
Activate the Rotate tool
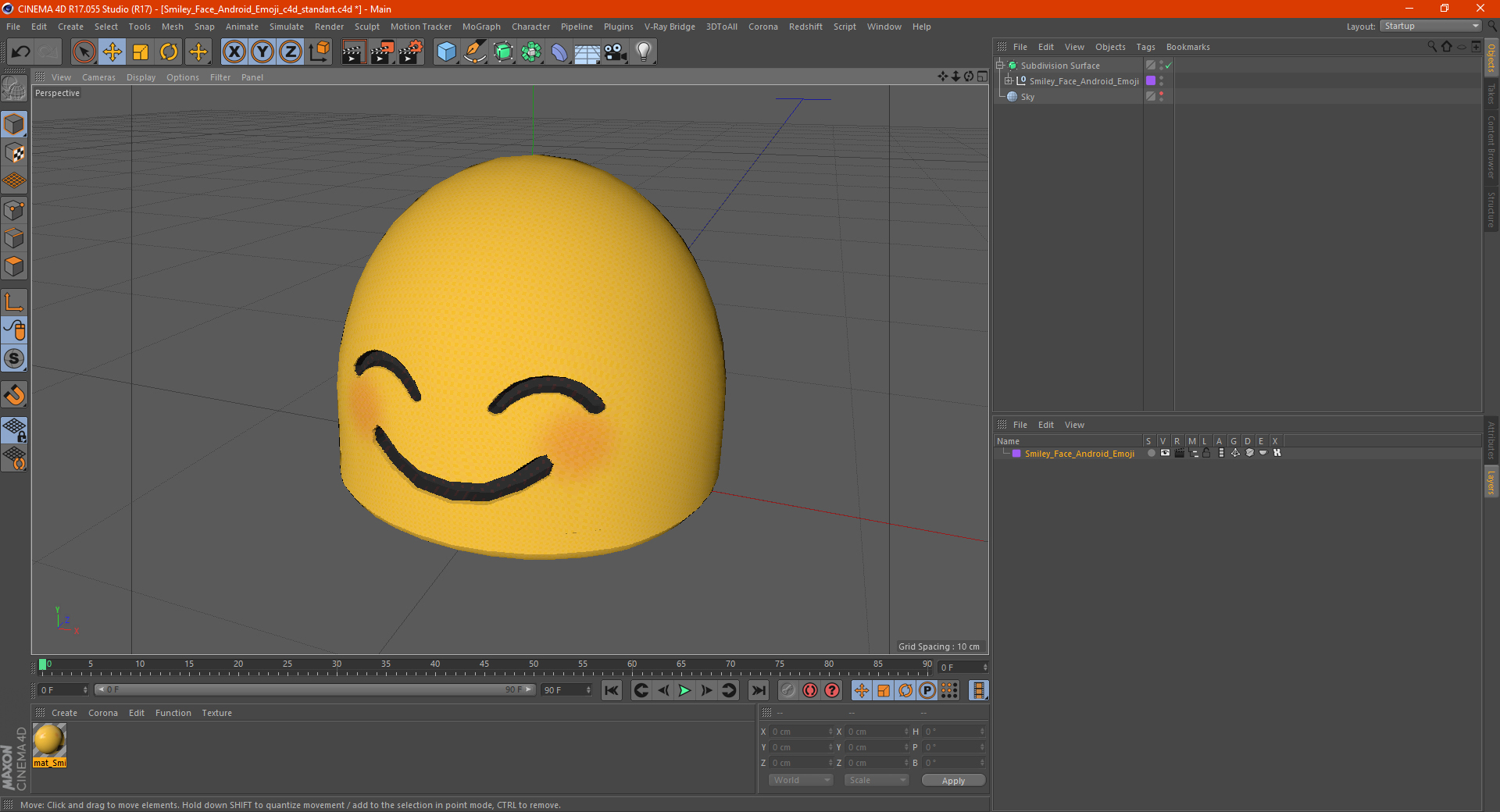coord(169,52)
